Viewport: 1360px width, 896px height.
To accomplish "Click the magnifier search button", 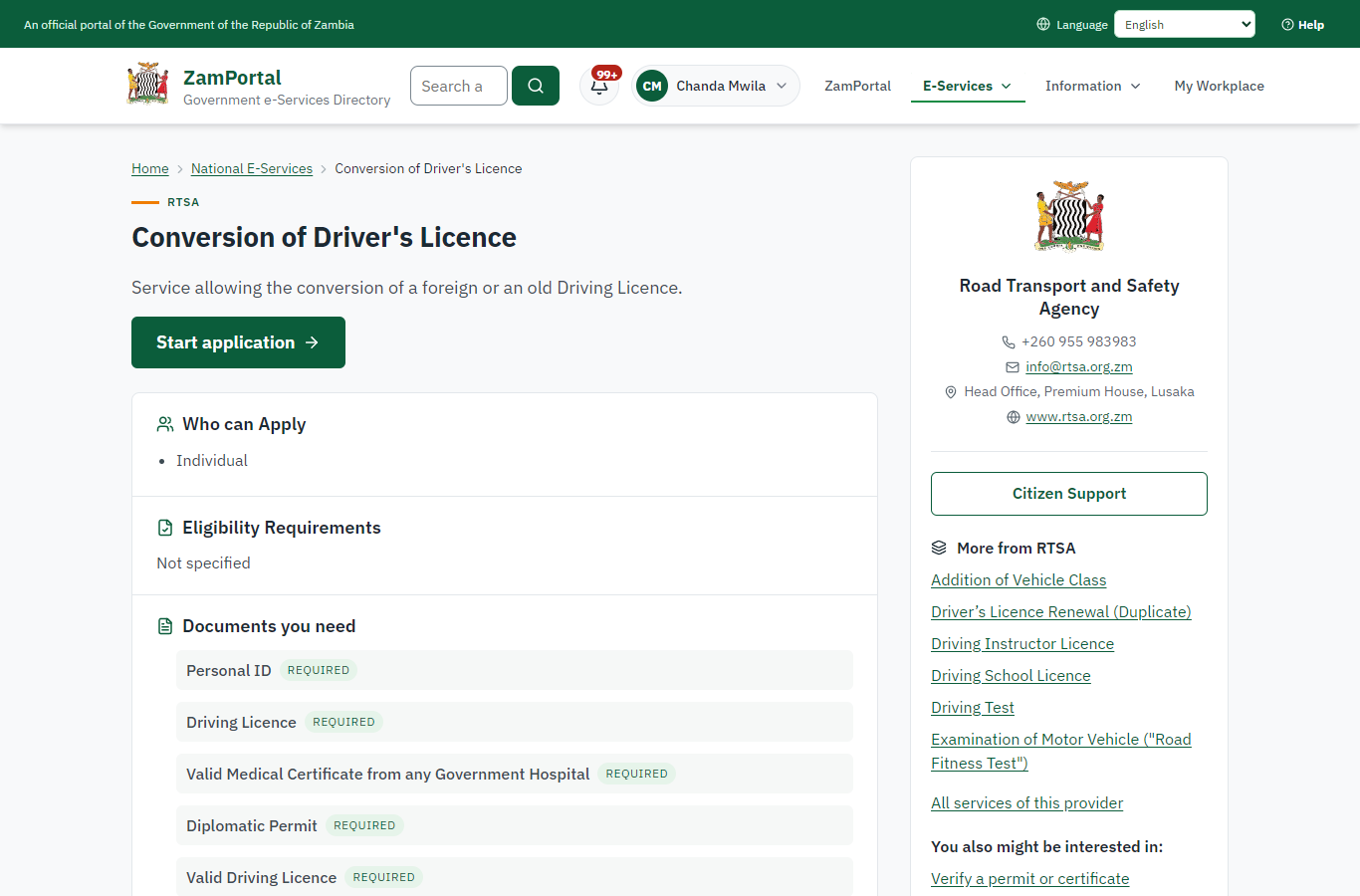I will (536, 86).
